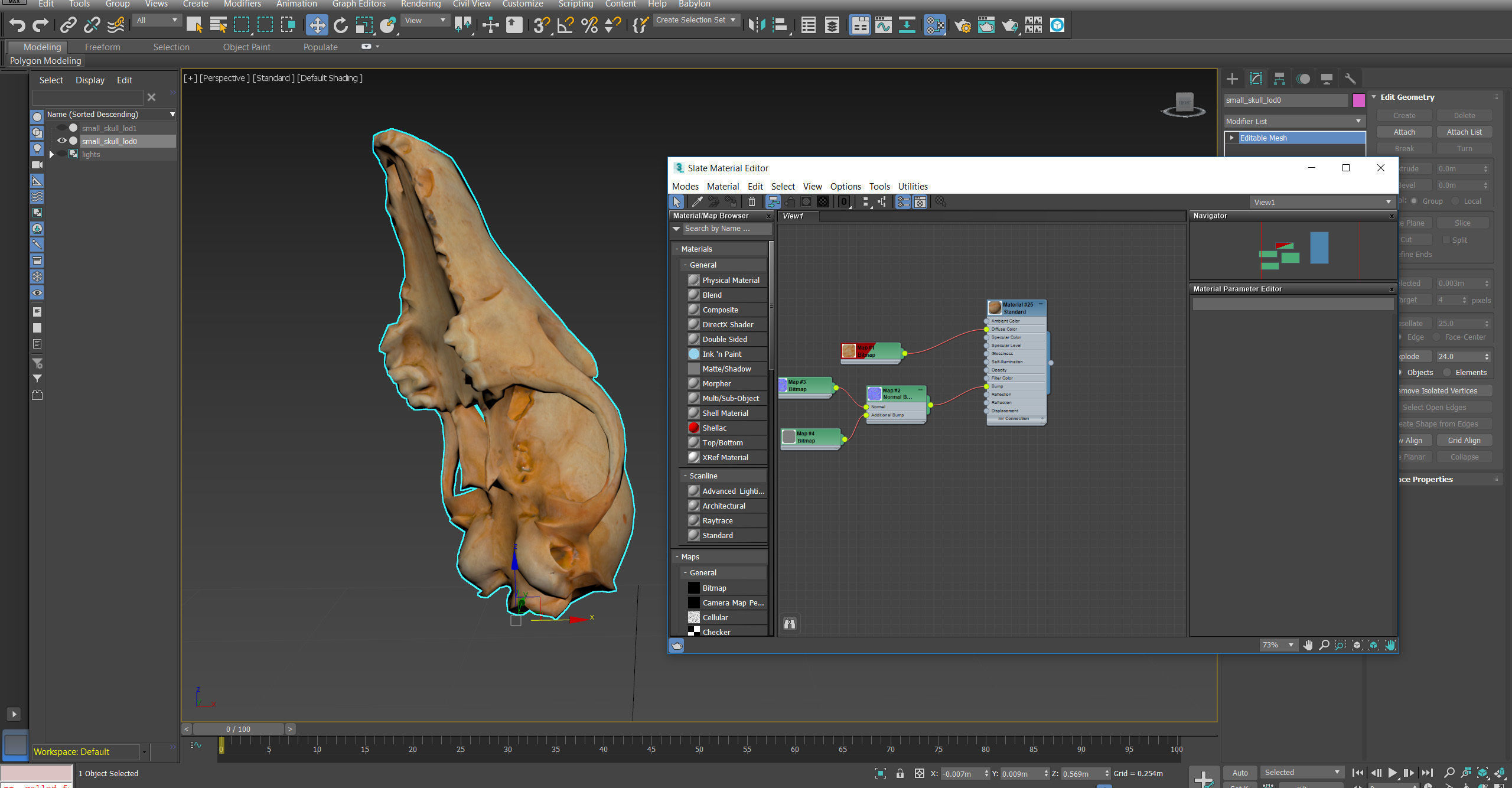
Task: Click the binoculars search icon in View1
Action: [790, 623]
